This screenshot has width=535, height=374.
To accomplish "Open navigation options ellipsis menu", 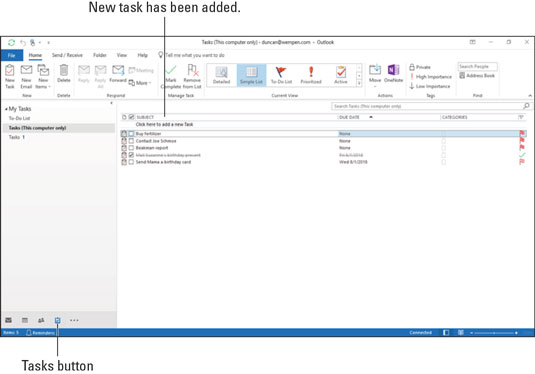I will 74,320.
